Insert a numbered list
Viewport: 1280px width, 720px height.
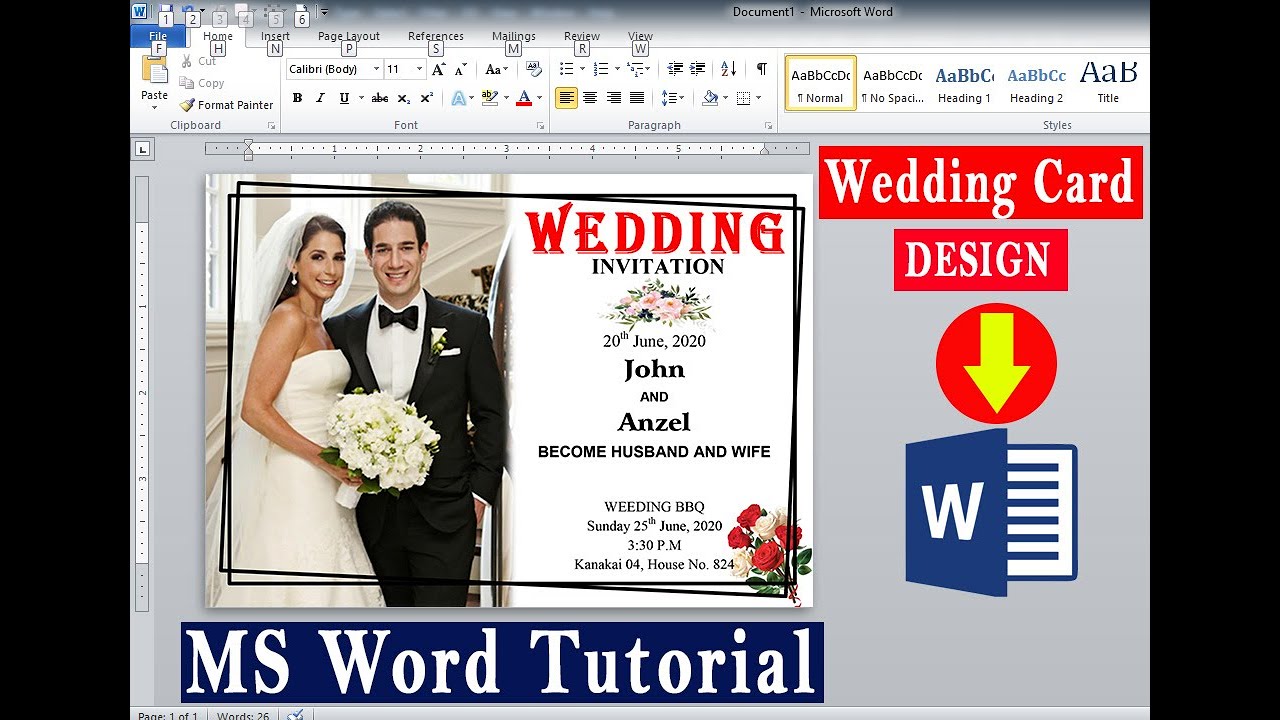click(x=600, y=69)
